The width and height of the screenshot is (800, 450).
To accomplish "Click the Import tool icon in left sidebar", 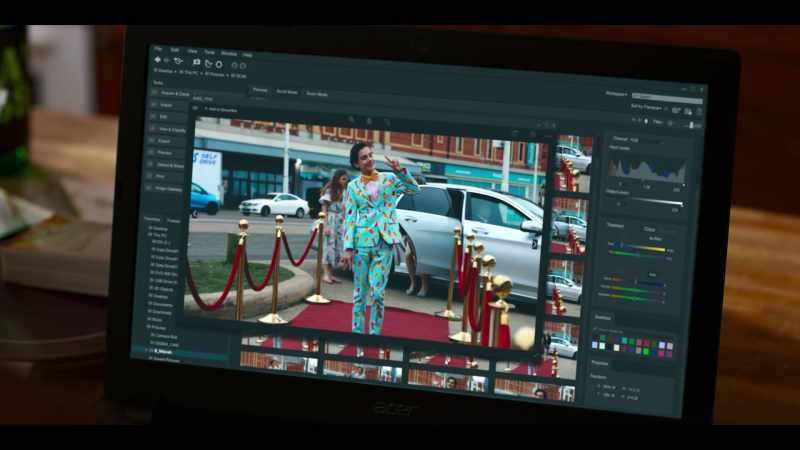I will pos(155,105).
